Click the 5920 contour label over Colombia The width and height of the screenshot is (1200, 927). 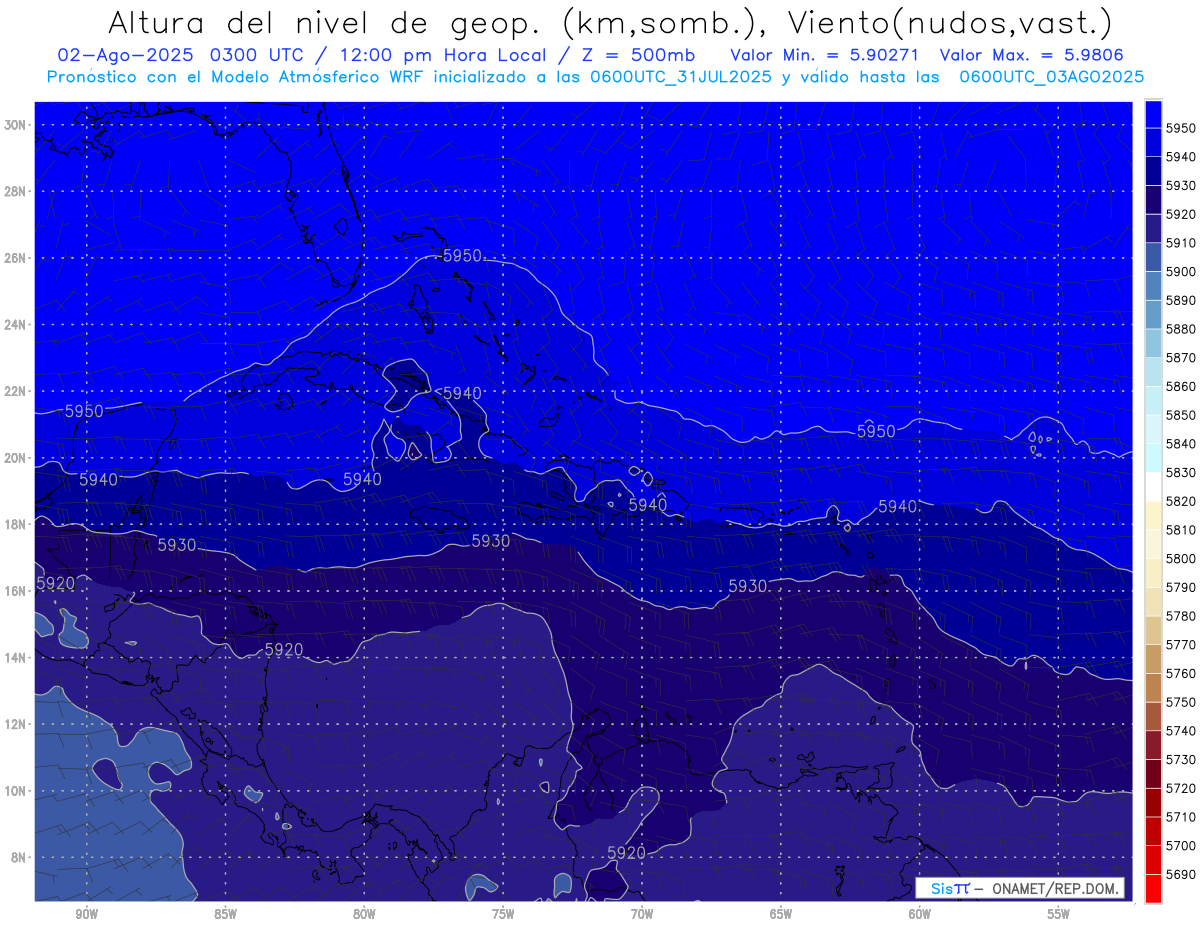[627, 853]
